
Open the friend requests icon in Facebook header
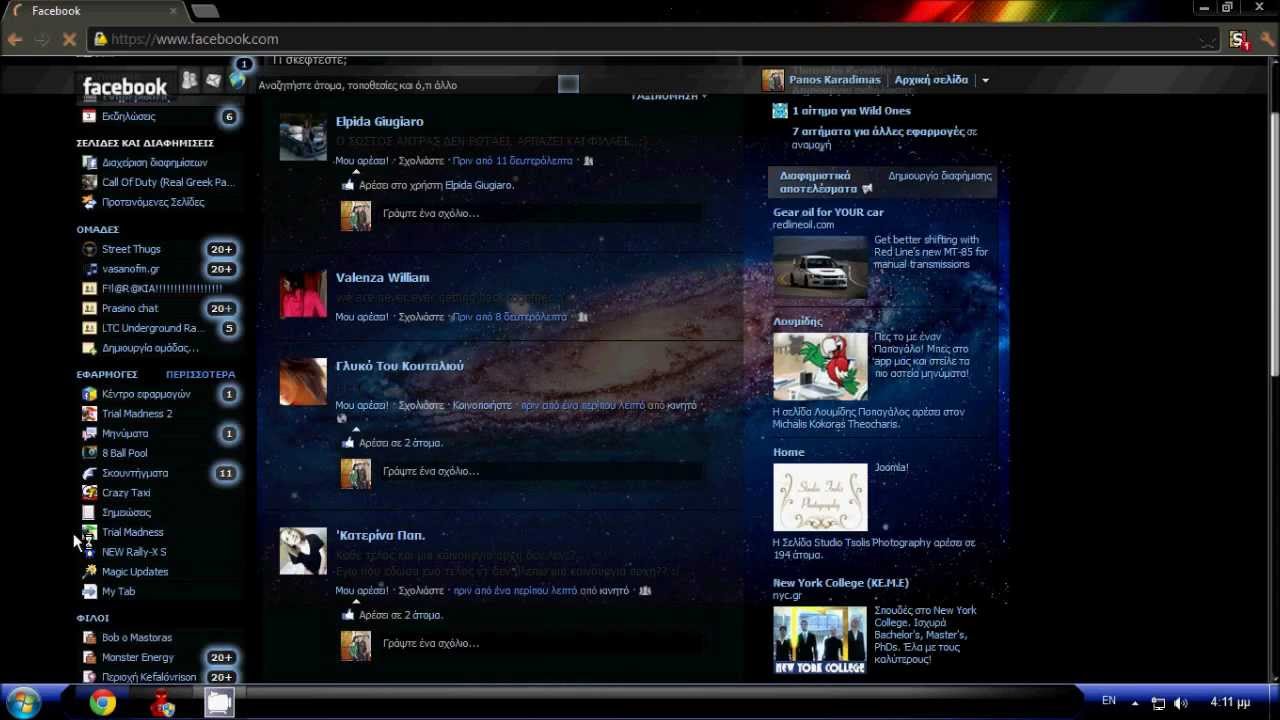click(x=189, y=80)
